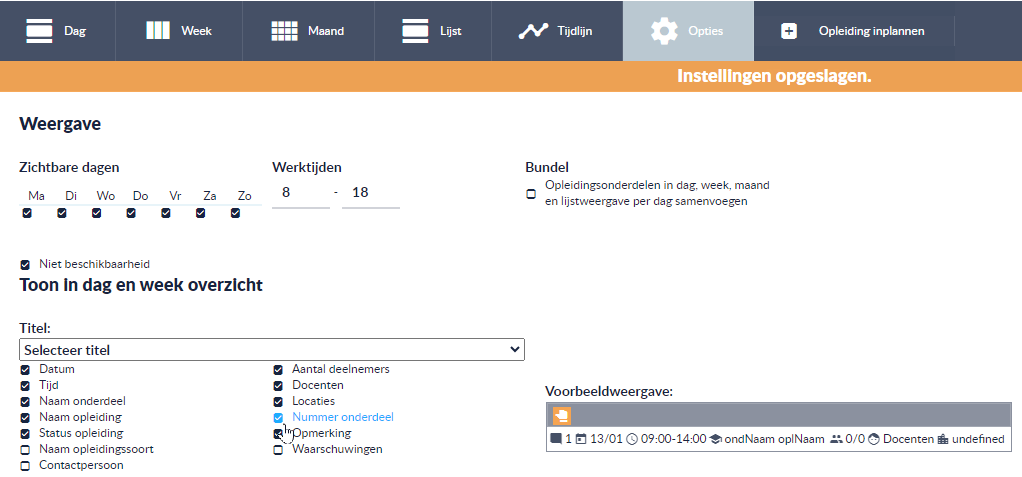The width and height of the screenshot is (1022, 477).
Task: Click the Opleiding inplannen button
Action: (x=854, y=31)
